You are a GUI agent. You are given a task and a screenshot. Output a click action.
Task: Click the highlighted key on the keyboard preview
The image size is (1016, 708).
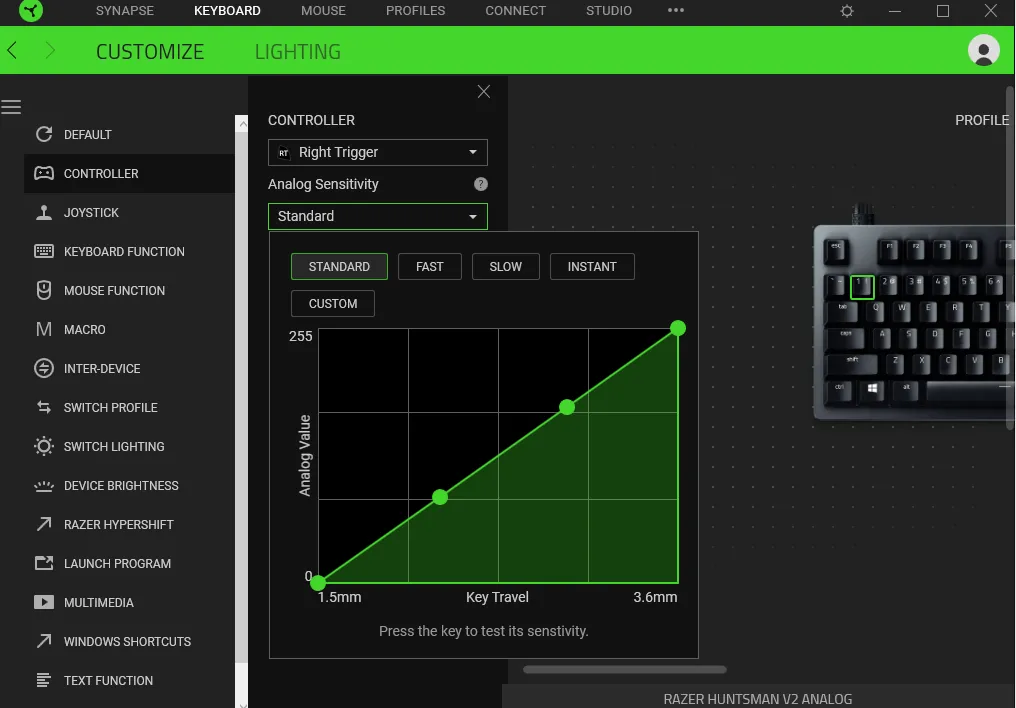tap(862, 287)
